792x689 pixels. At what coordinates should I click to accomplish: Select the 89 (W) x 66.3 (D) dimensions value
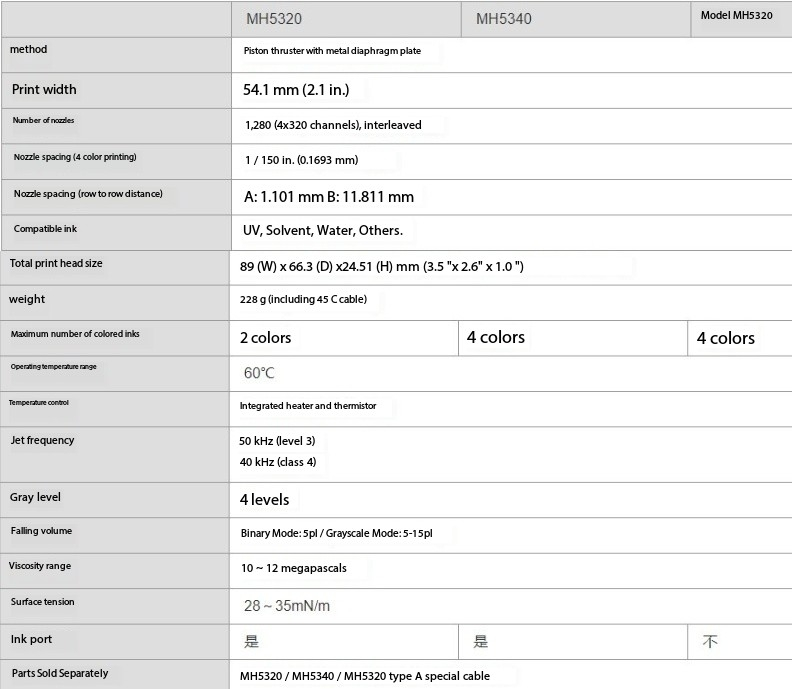pos(382,267)
